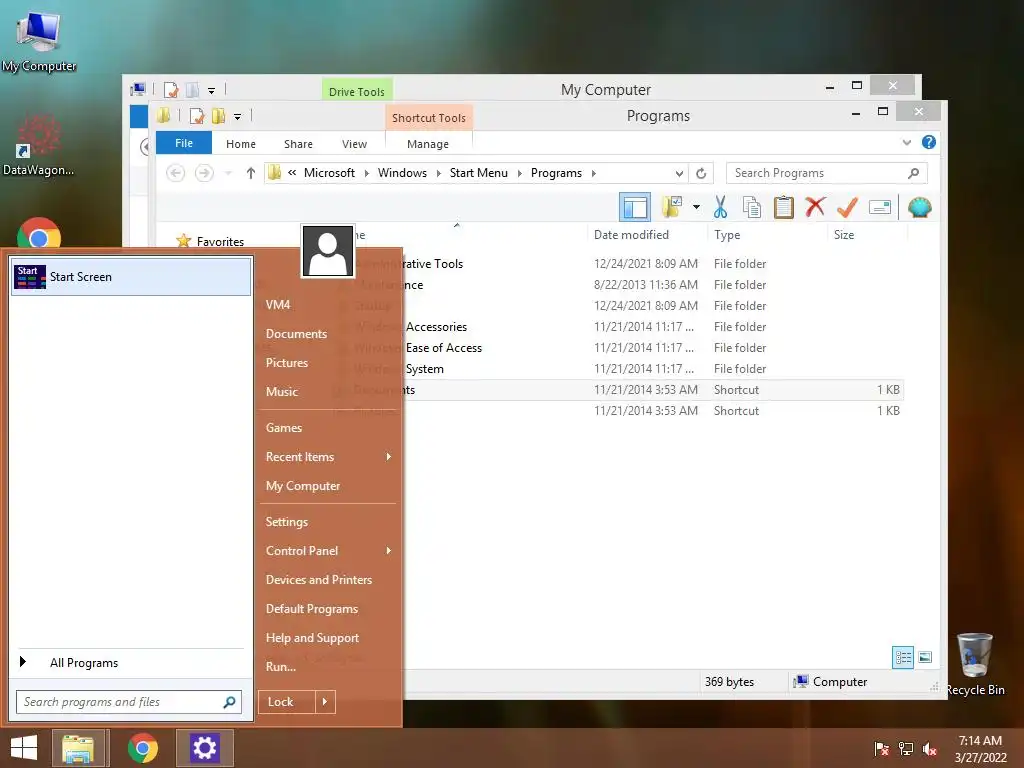Open Classic Shell settings shell icon

[x=920, y=208]
